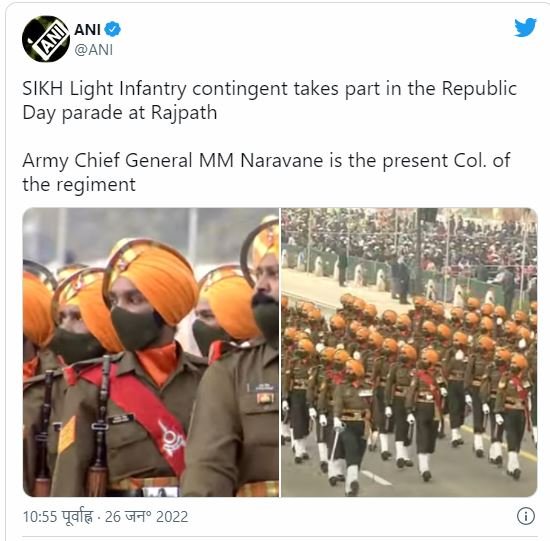Click the Twitter bird logo
The image size is (550, 541).
[525, 27]
